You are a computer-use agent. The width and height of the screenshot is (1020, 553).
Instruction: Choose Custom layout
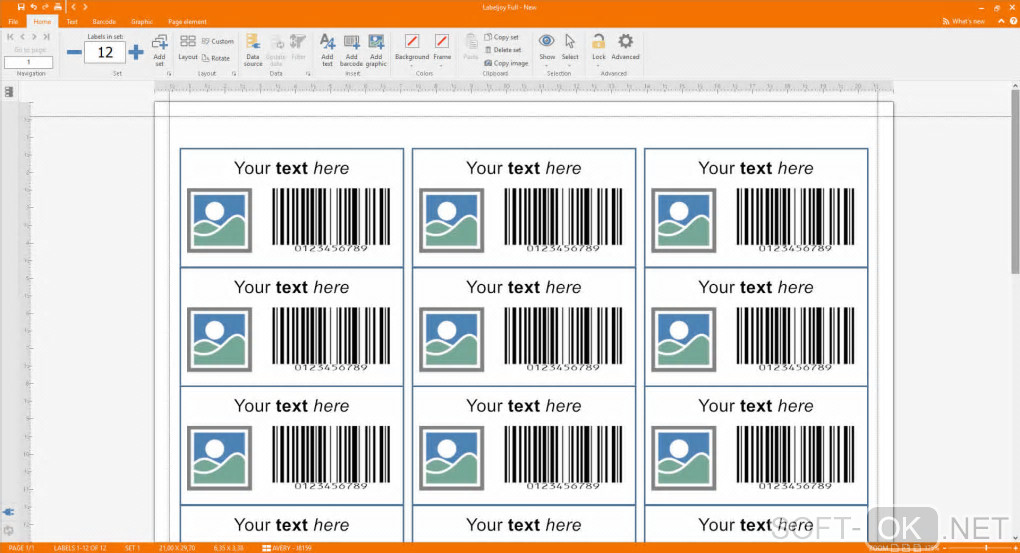[x=217, y=41]
